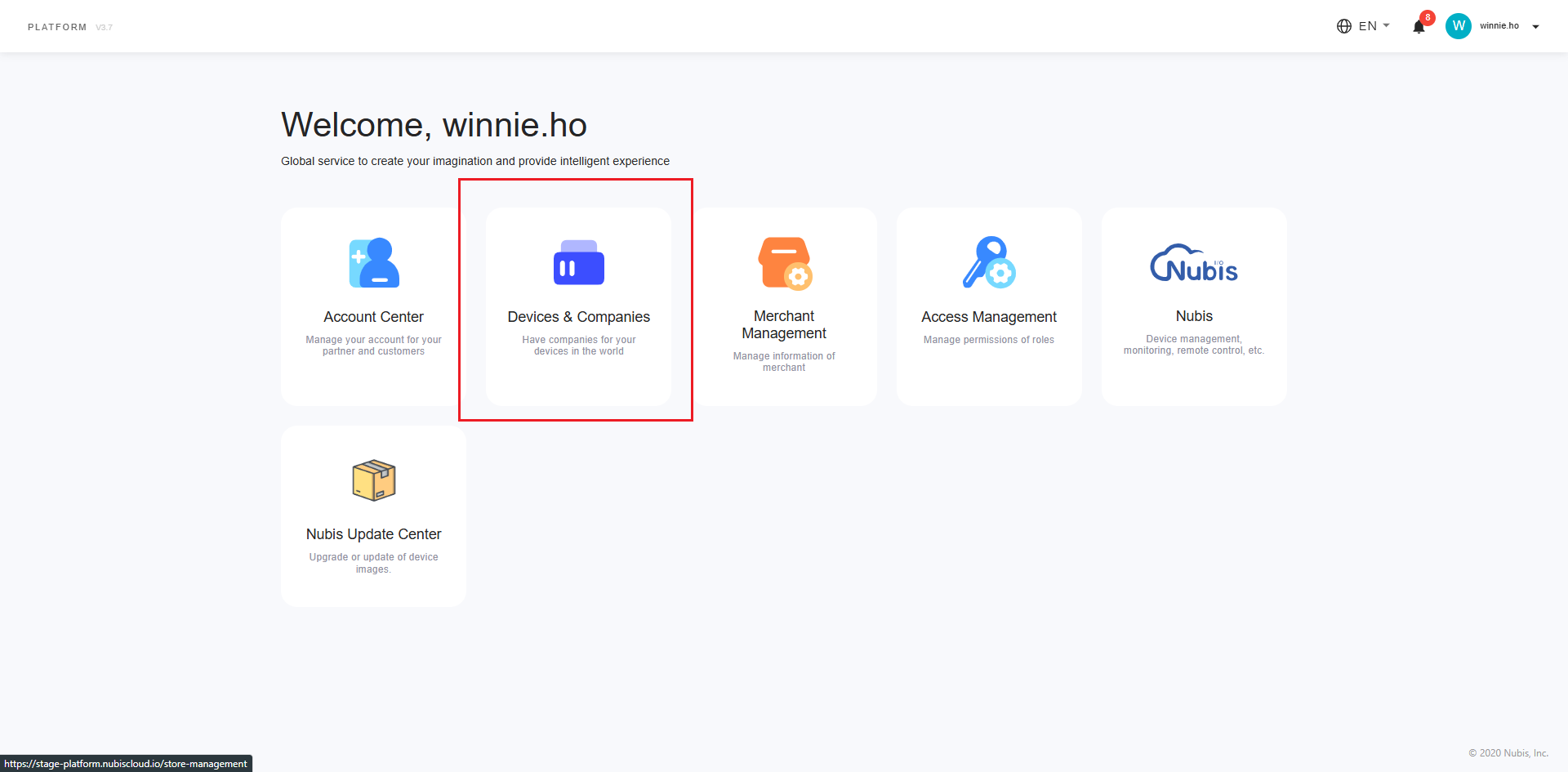
Task: Open the Merchant Management title link
Action: (x=785, y=324)
